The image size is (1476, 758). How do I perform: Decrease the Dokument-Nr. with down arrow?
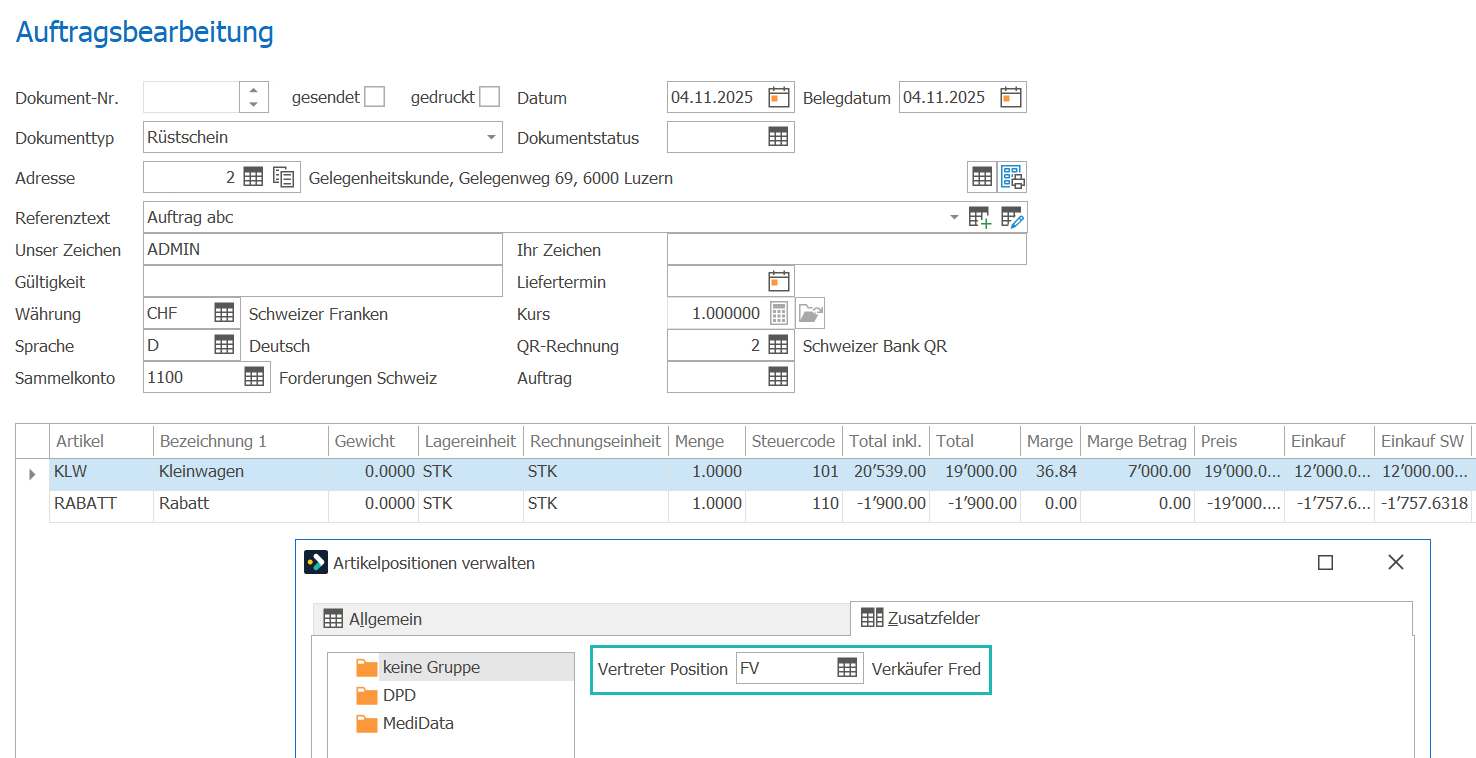pyautogui.click(x=254, y=104)
